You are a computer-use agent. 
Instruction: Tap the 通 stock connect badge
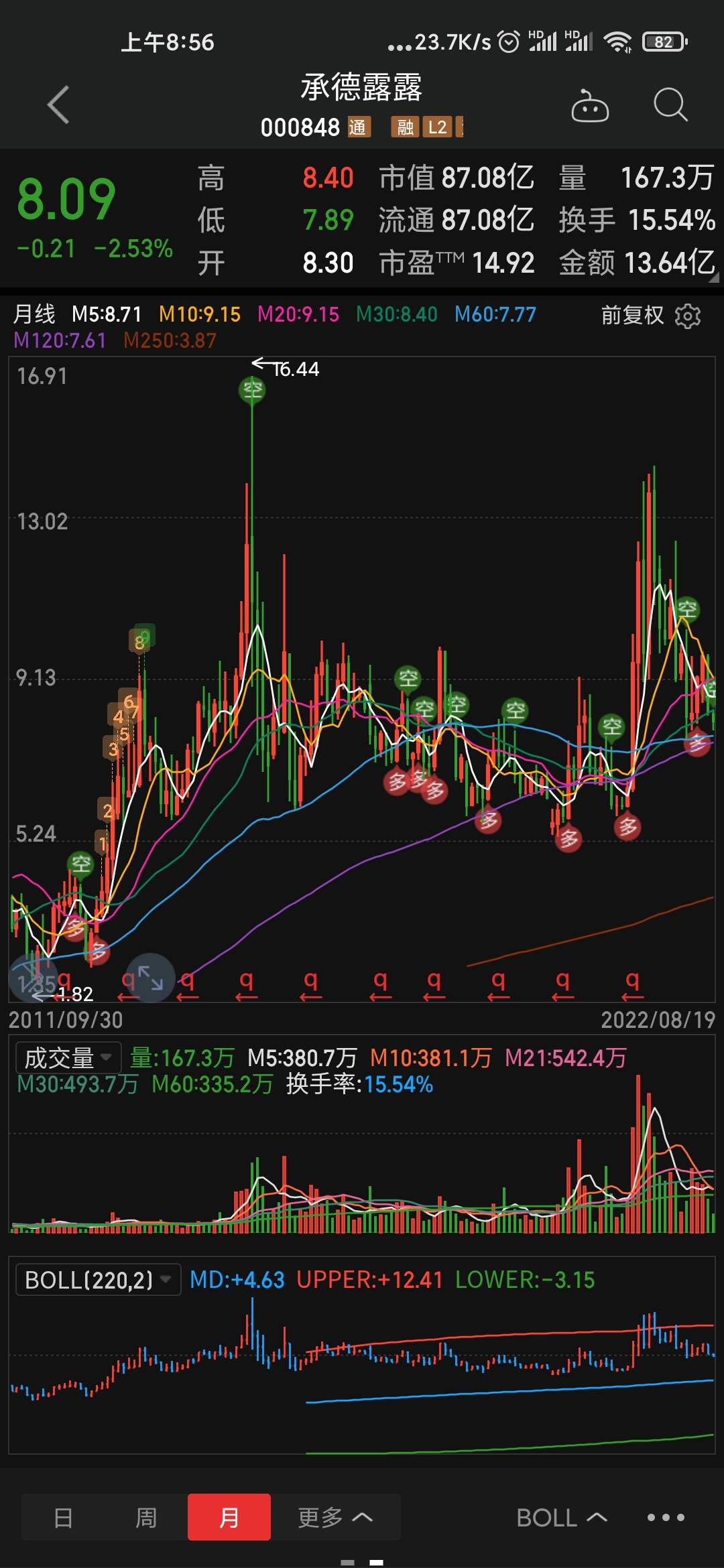point(357,127)
